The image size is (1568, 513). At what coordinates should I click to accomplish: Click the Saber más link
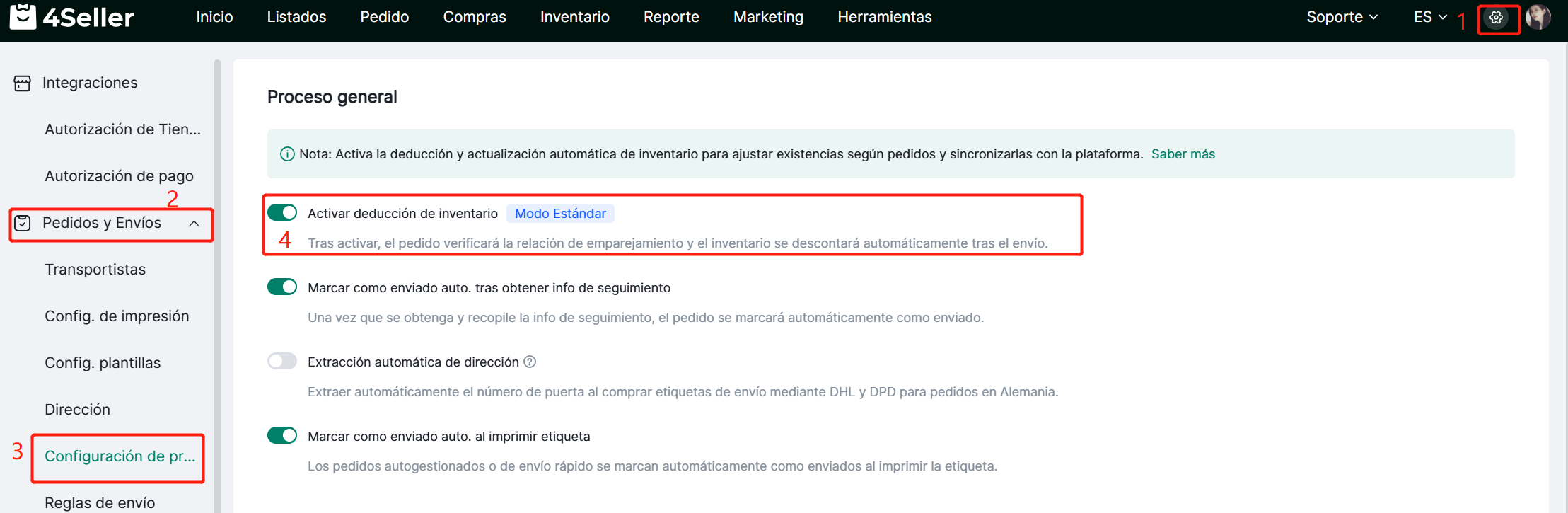(1183, 154)
